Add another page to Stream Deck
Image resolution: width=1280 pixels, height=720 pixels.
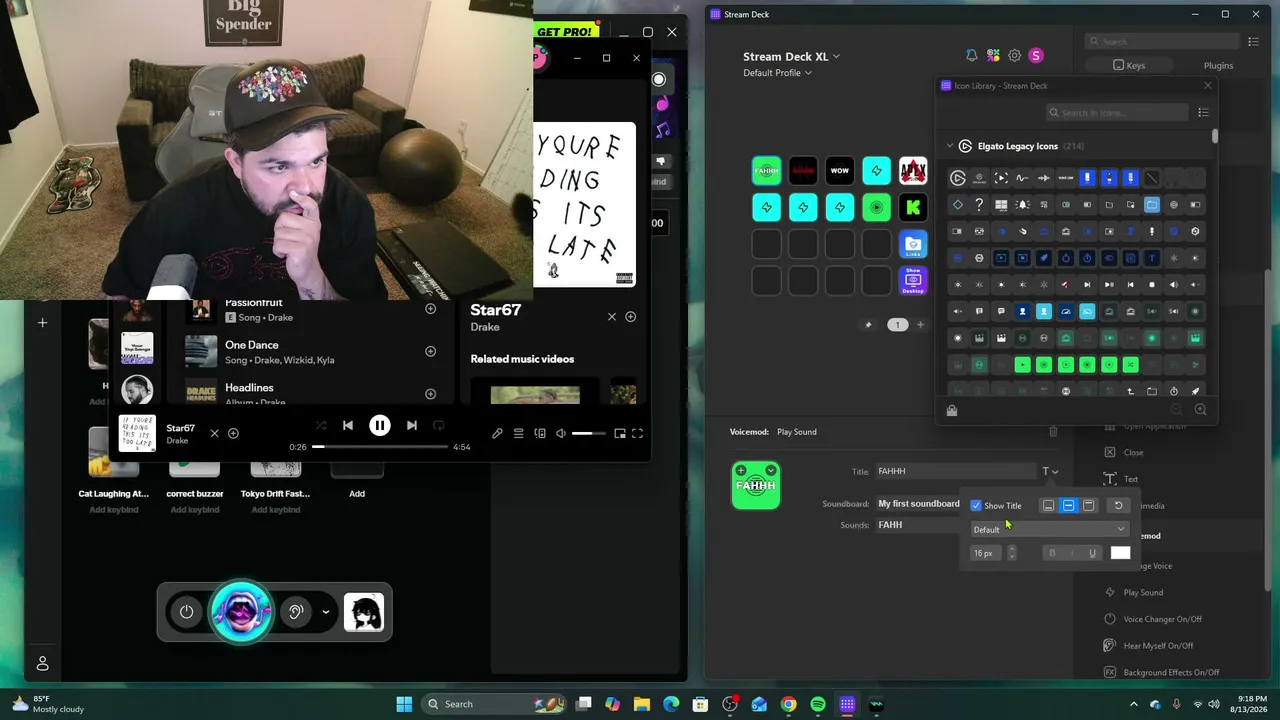921,325
